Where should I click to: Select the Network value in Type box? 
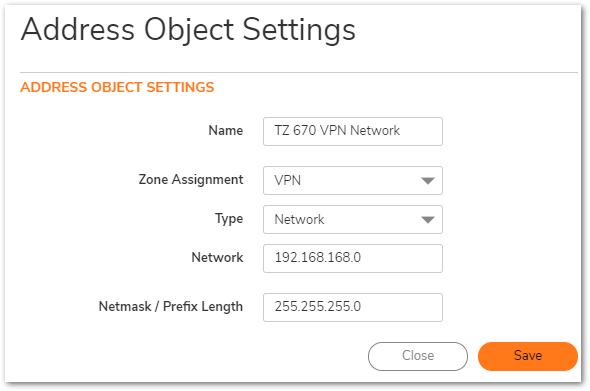(299, 219)
